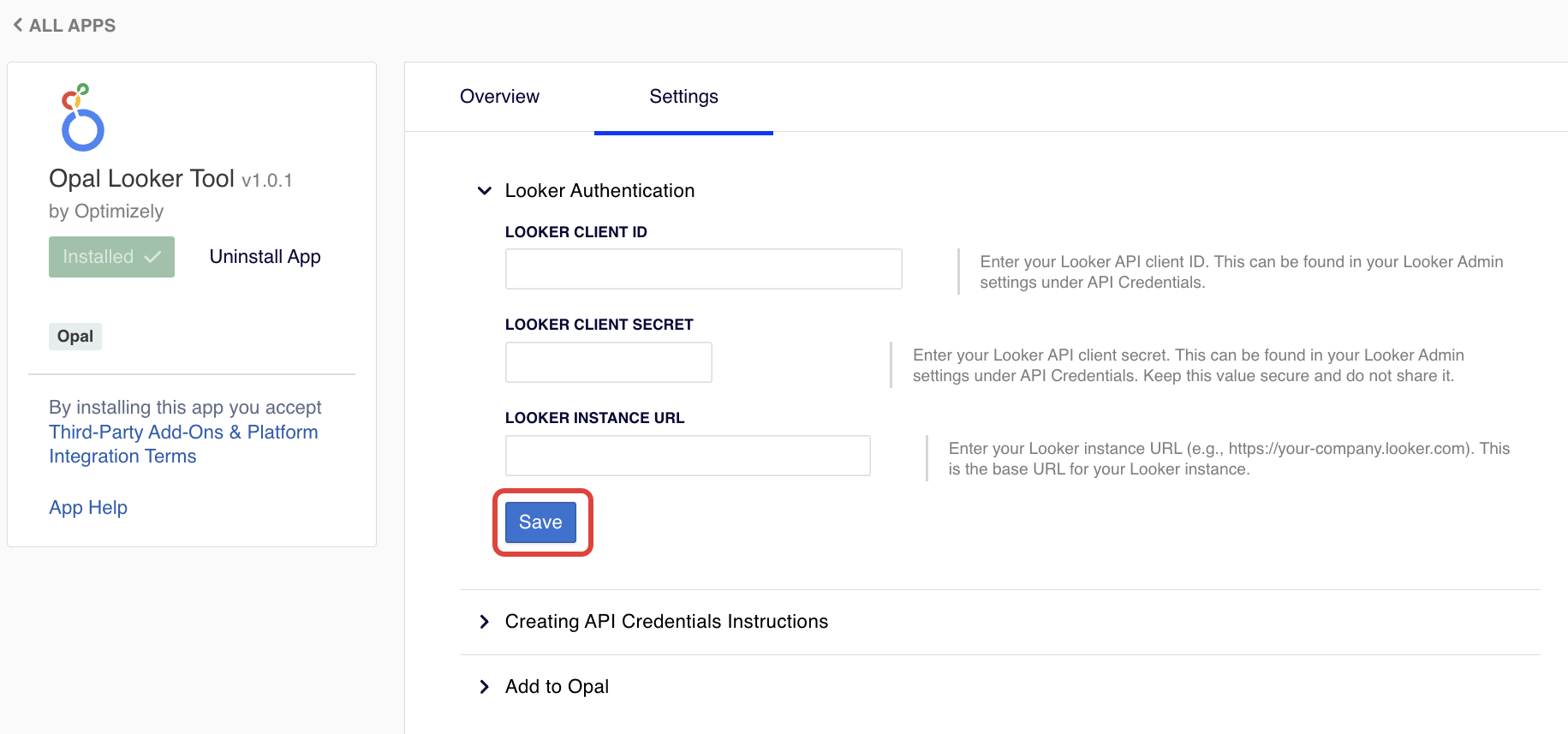Click the Looker Authentication section heading
Image resolution: width=1568 pixels, height=734 pixels.
(599, 191)
